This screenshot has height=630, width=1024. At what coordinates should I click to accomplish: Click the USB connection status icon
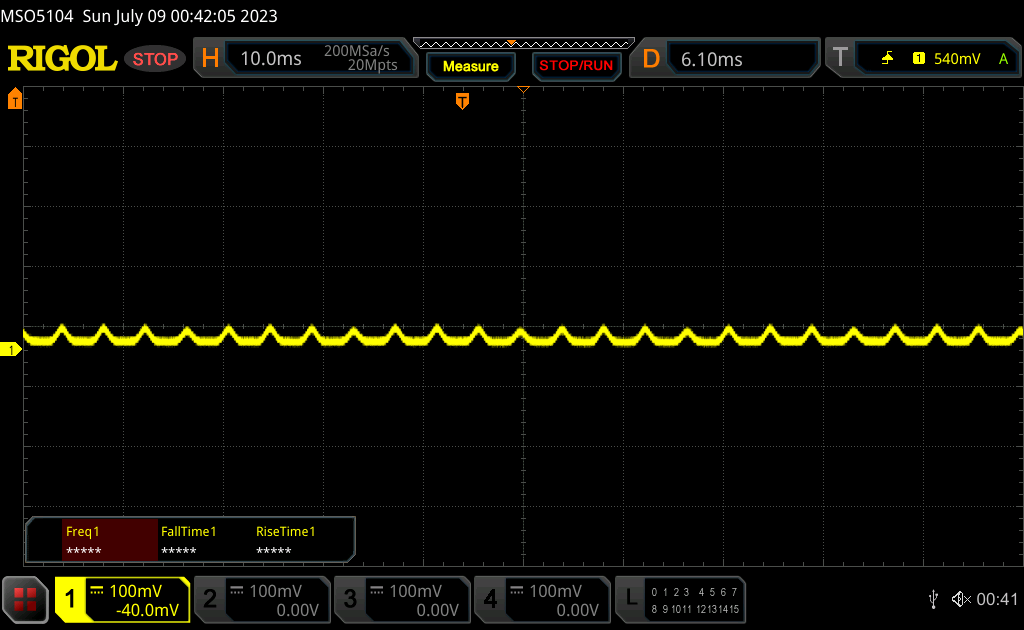tap(933, 599)
